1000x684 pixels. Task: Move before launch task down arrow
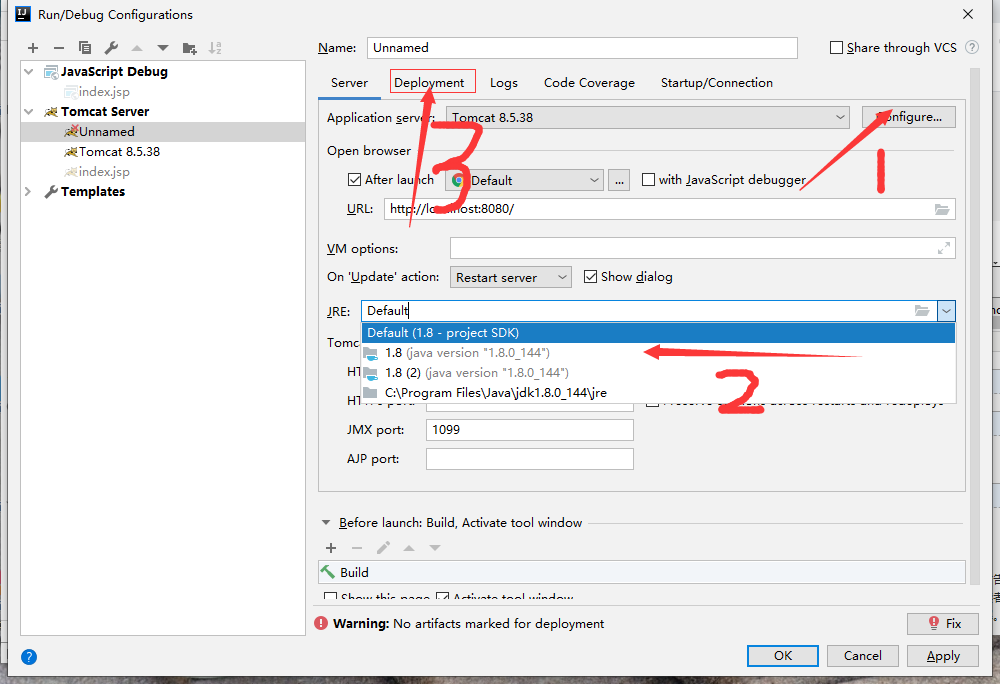[x=435, y=548]
